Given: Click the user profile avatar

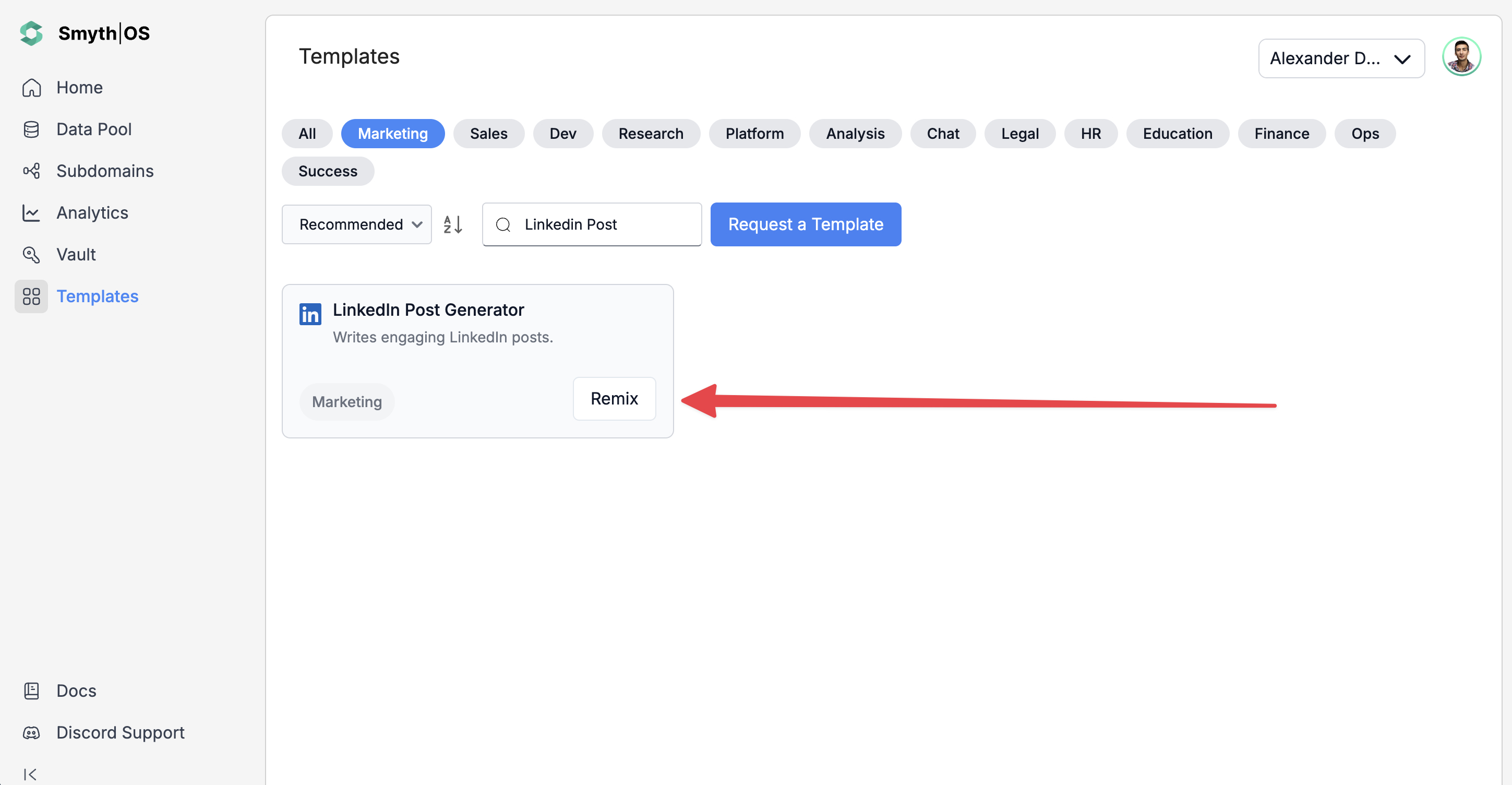Looking at the screenshot, I should [1461, 57].
